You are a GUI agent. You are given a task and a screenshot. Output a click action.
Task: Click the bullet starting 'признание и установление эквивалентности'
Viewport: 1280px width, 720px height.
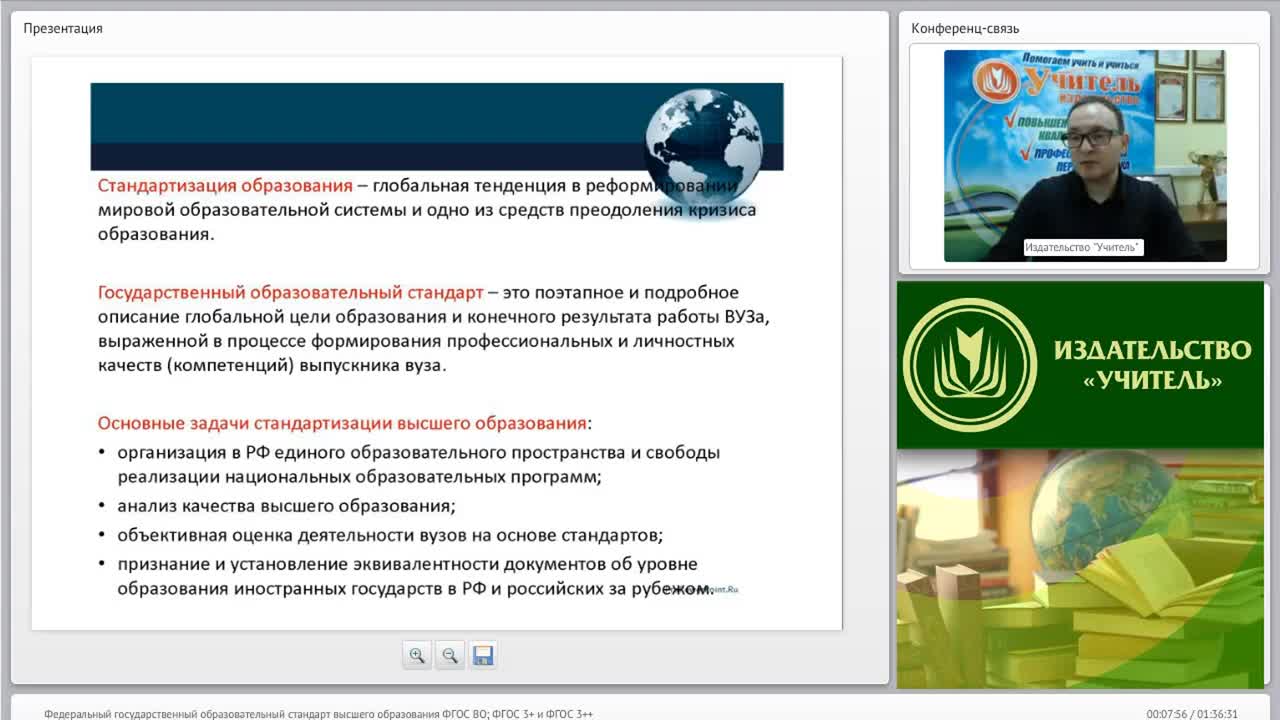click(415, 576)
